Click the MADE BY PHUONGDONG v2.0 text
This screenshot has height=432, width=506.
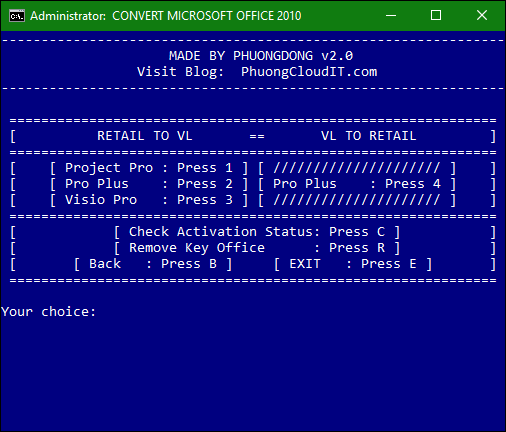[x=261, y=56]
